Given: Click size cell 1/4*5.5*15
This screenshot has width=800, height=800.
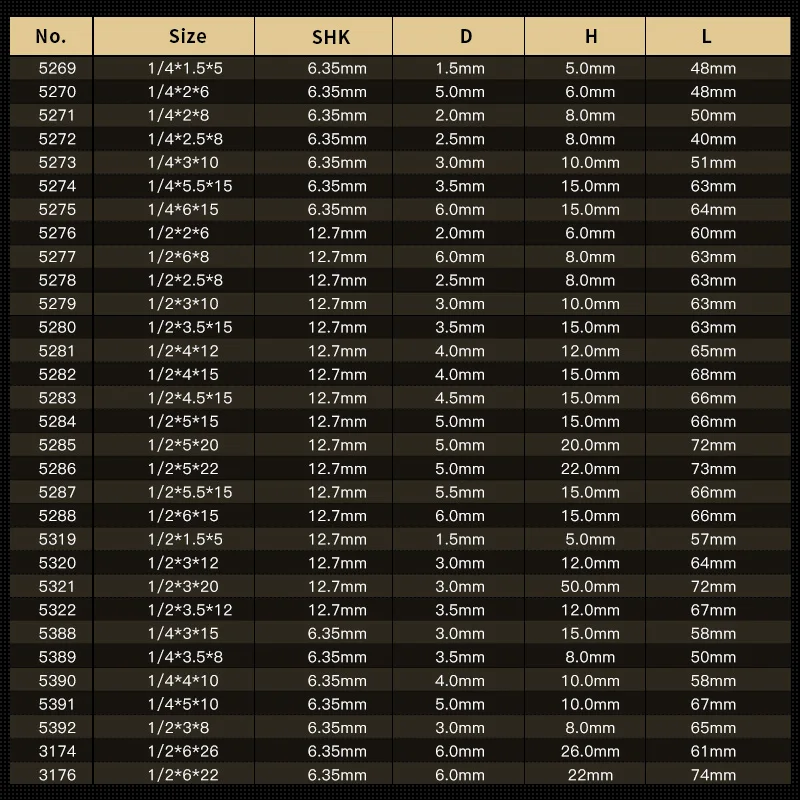Looking at the screenshot, I should (x=190, y=186).
